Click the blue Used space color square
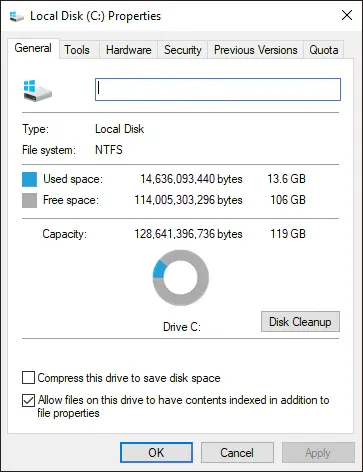Screen dimensions: 363x472 tap(29, 179)
